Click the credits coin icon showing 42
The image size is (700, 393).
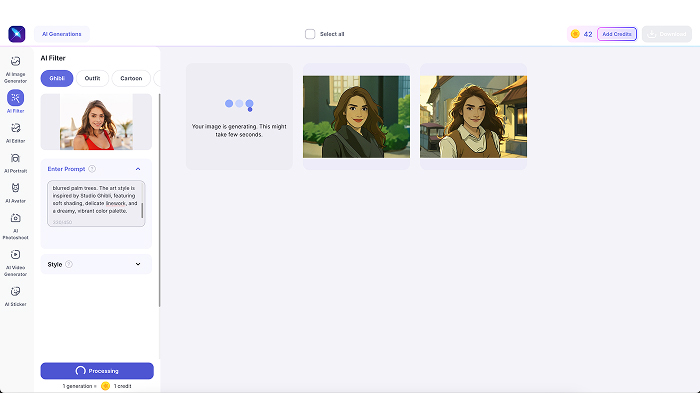coord(575,34)
